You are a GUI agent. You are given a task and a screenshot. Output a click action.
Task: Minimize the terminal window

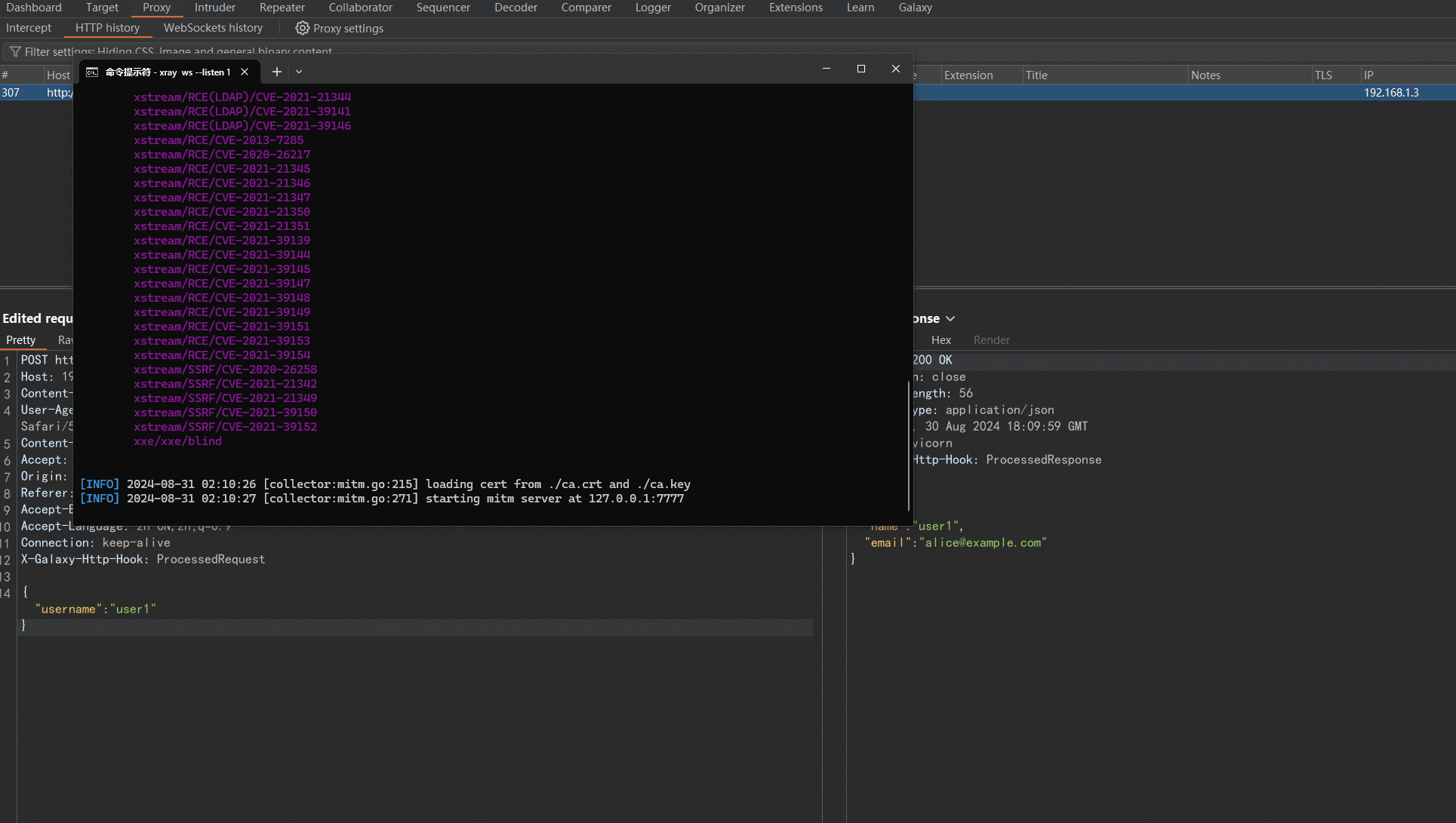point(827,69)
